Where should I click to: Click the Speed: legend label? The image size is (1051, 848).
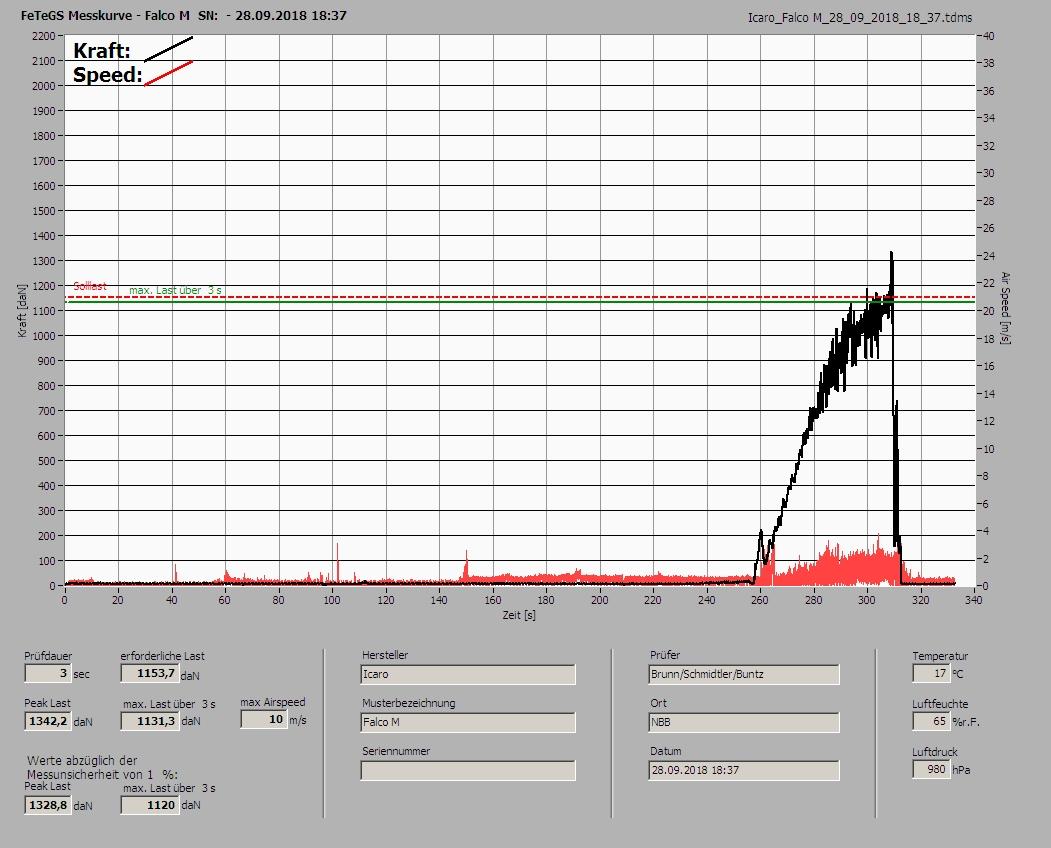(108, 74)
